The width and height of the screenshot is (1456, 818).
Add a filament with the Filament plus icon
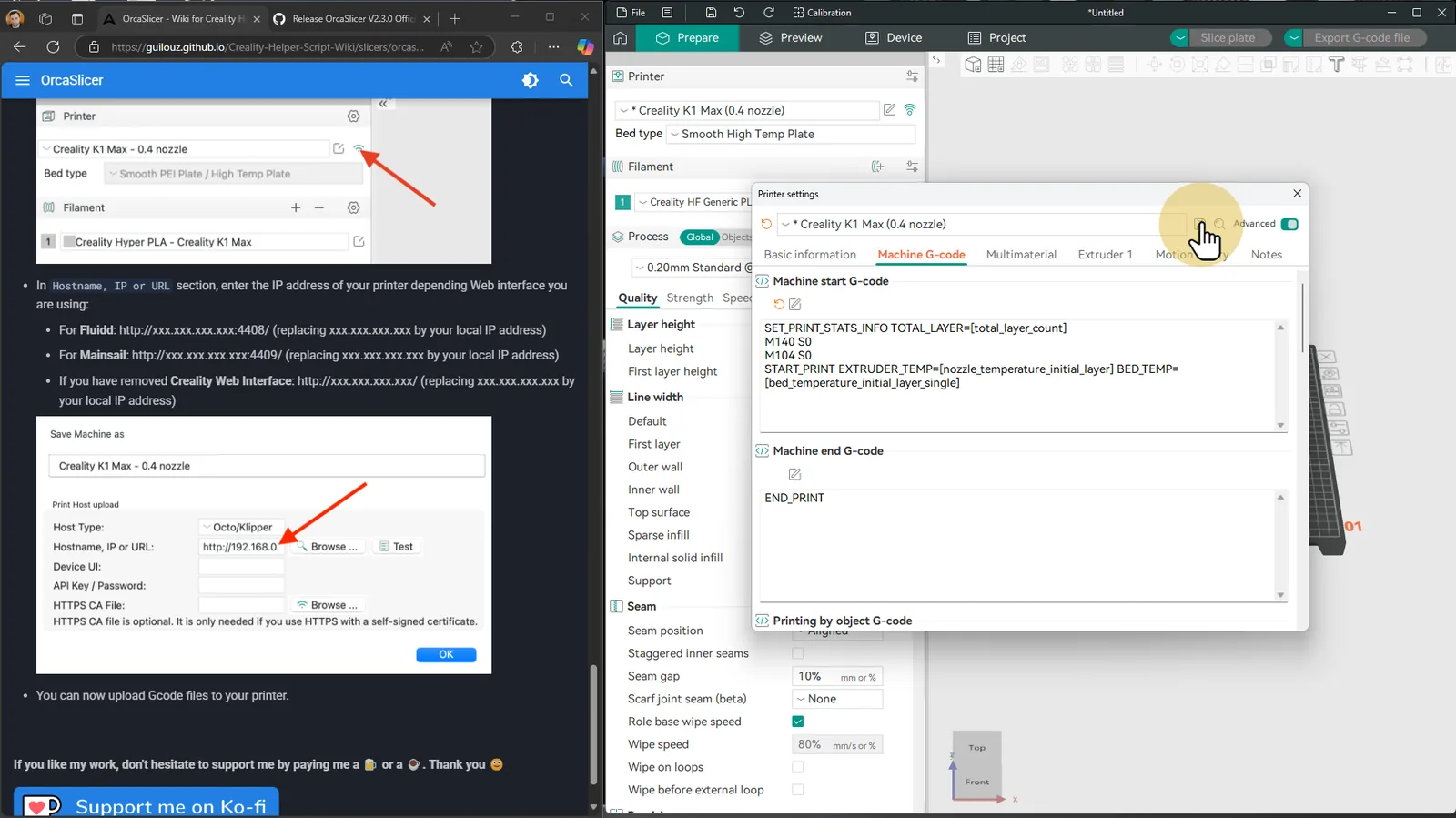pyautogui.click(x=877, y=167)
